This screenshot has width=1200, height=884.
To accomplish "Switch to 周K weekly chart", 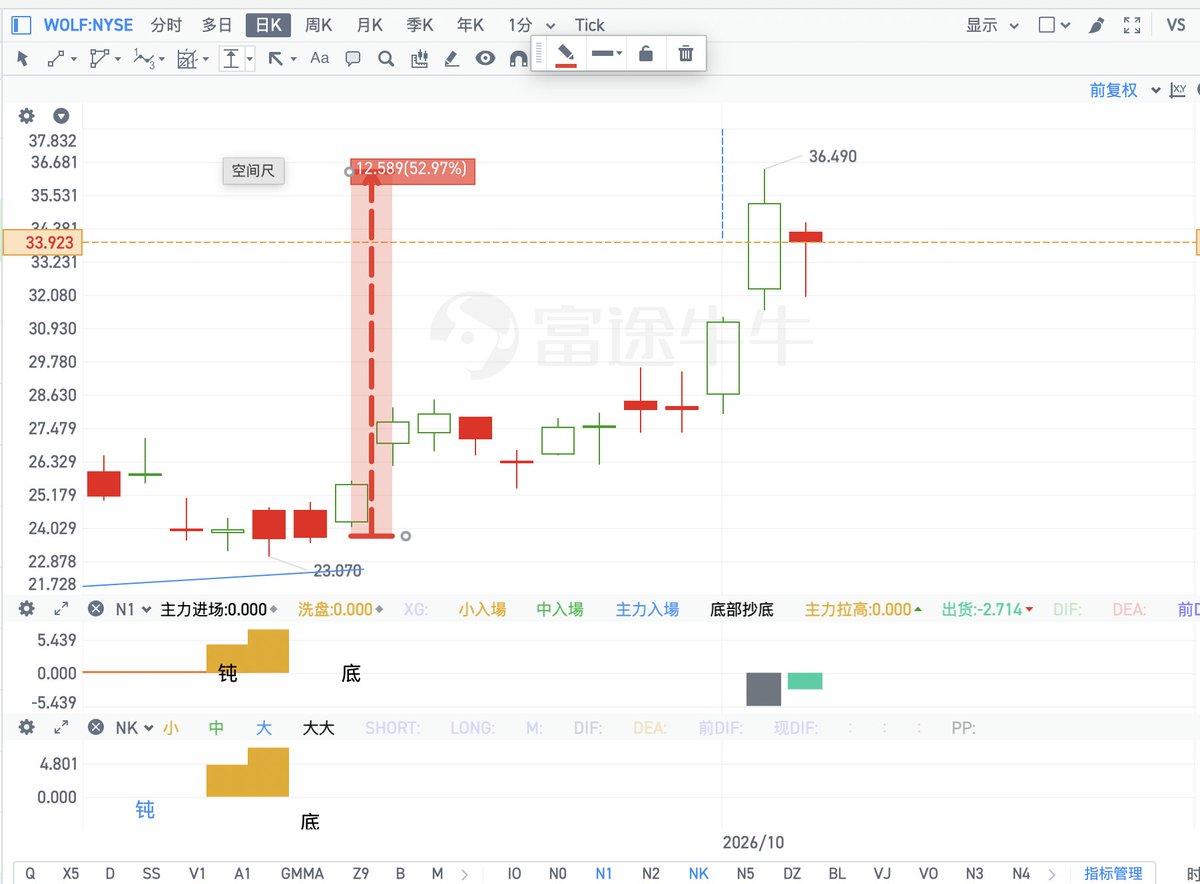I will (319, 25).
